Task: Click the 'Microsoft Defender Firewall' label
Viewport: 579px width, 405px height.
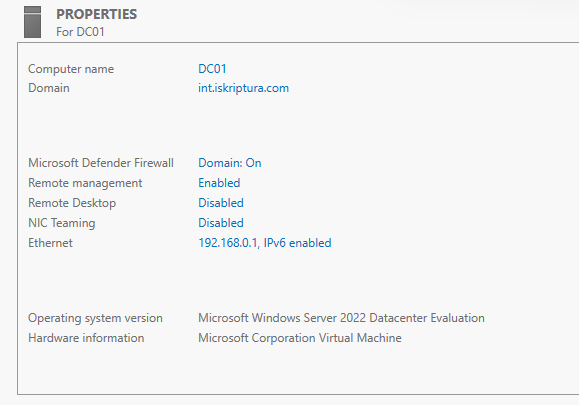Action: 101,163
